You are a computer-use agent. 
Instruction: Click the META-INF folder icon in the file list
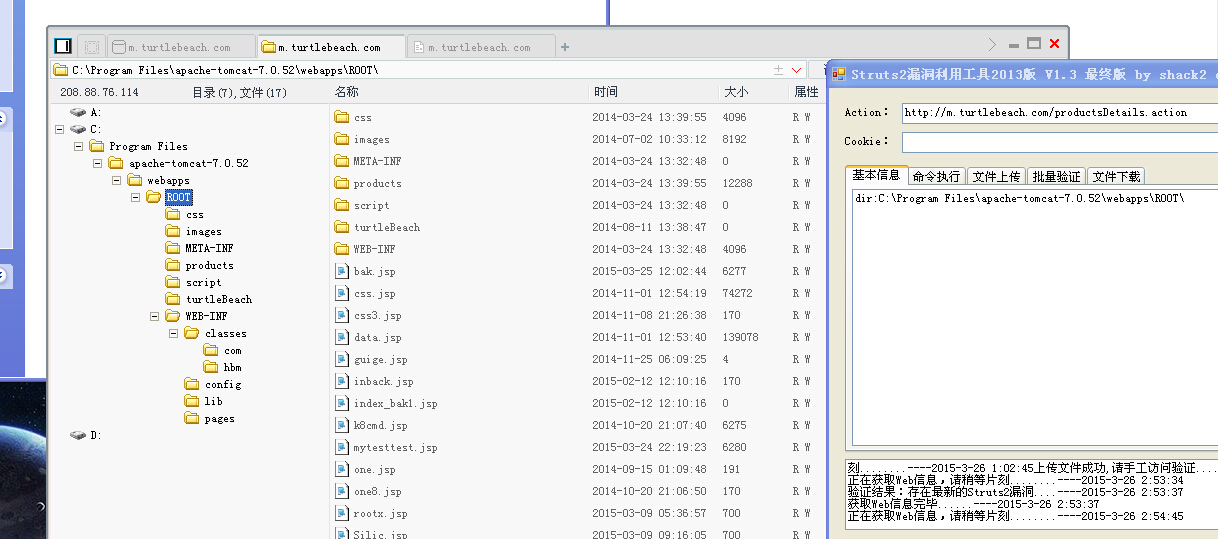342,161
